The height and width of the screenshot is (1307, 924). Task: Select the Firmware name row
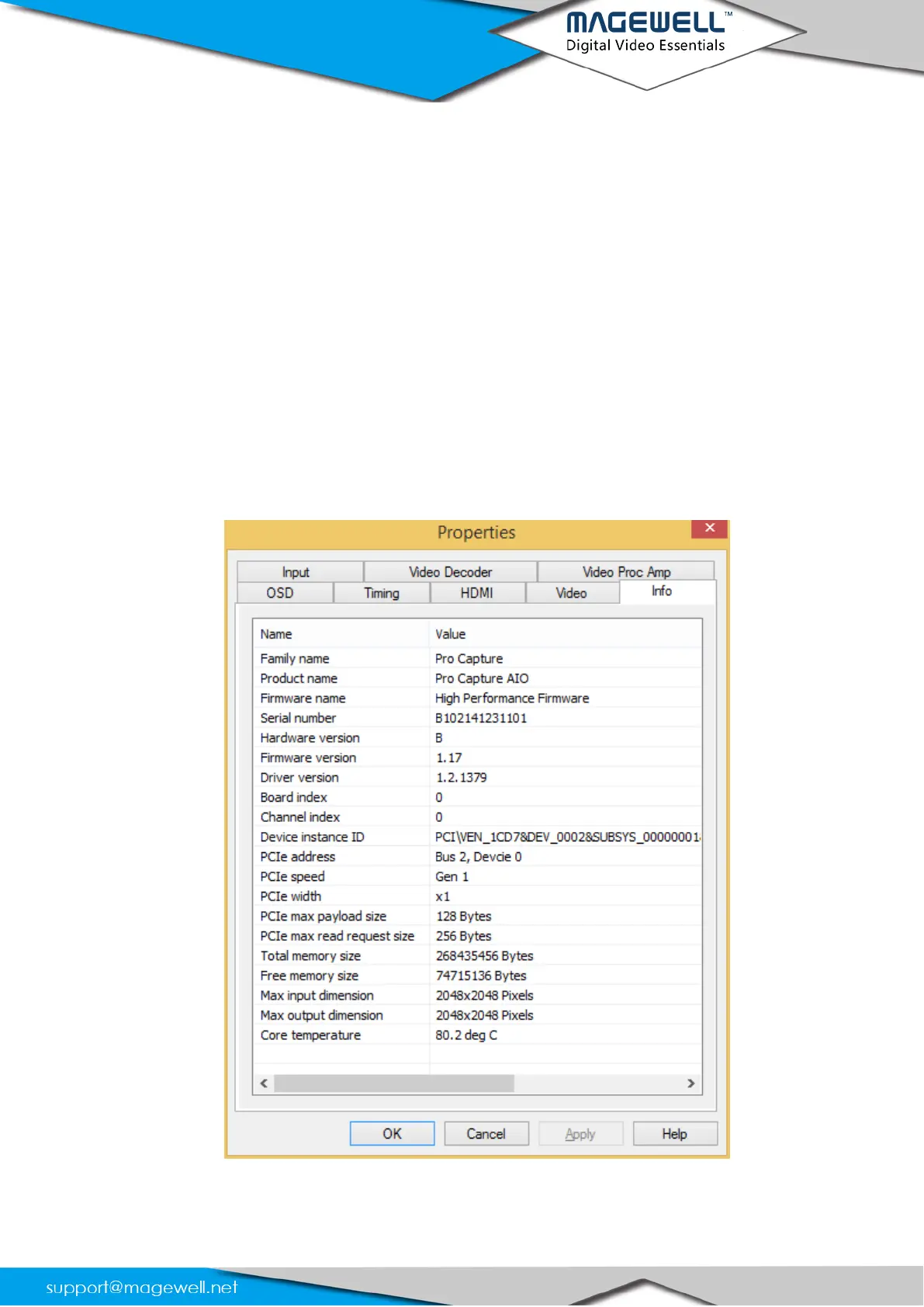pos(478,699)
